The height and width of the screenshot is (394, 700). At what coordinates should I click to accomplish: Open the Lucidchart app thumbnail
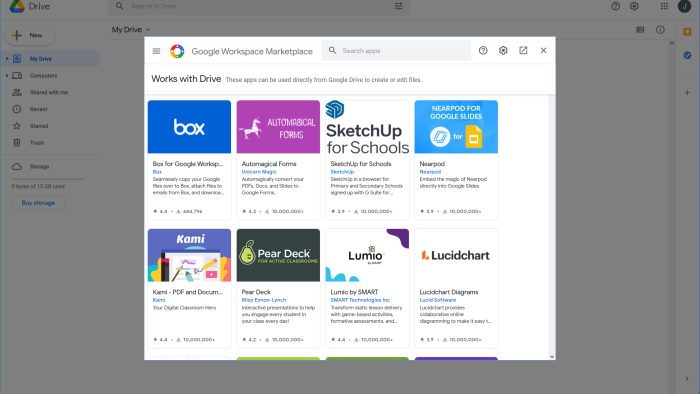click(456, 255)
